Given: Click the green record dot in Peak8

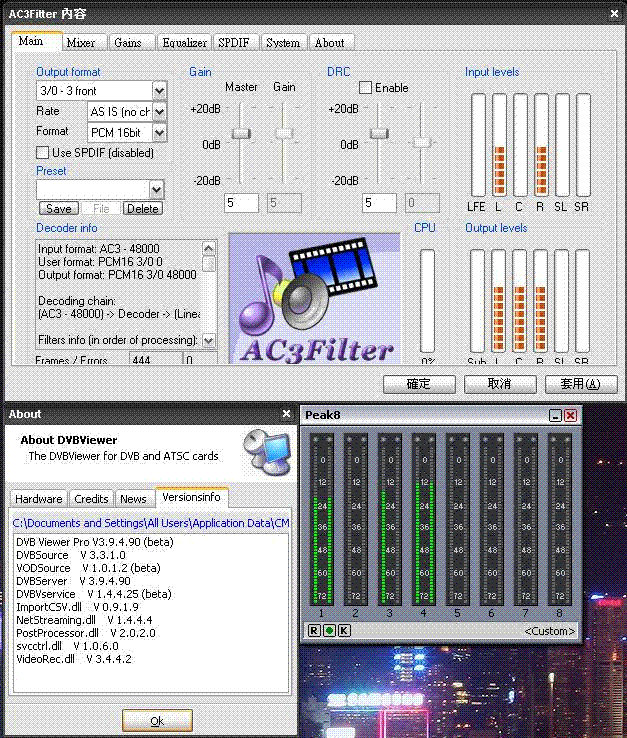Looking at the screenshot, I should (330, 630).
